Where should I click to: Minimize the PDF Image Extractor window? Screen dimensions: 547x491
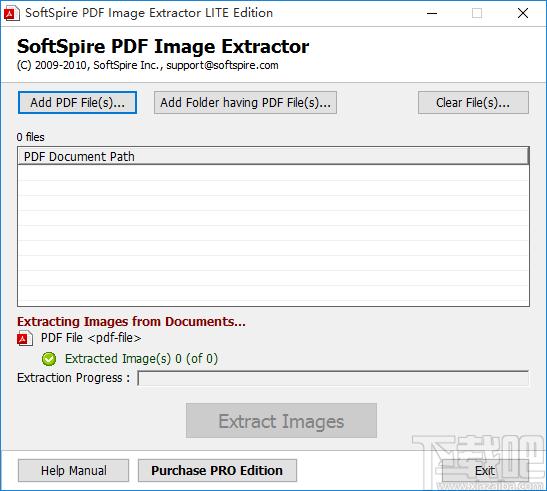tap(432, 13)
